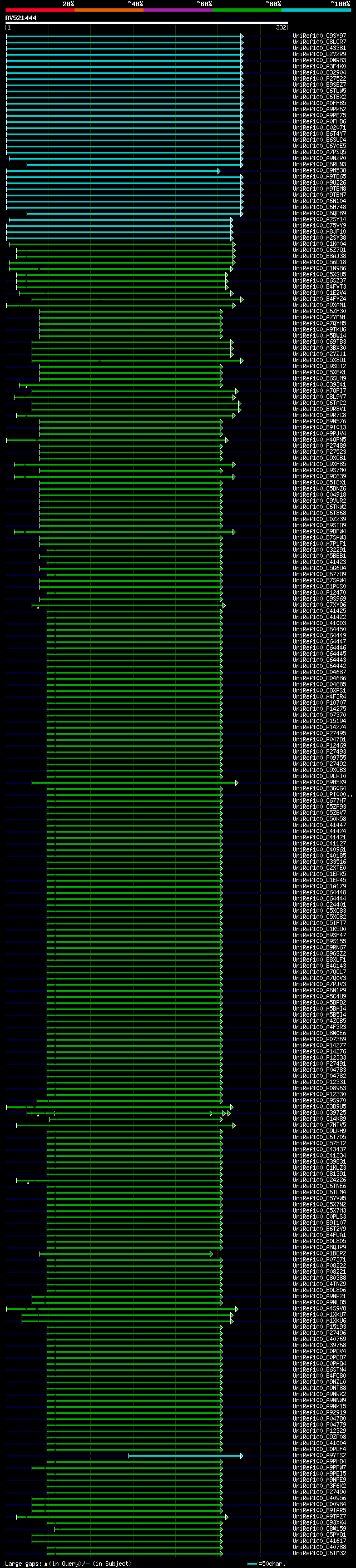Open the truncated UniRef100_UPI000.. hit label
This screenshot has height=1568, width=356.
[x=322, y=794]
